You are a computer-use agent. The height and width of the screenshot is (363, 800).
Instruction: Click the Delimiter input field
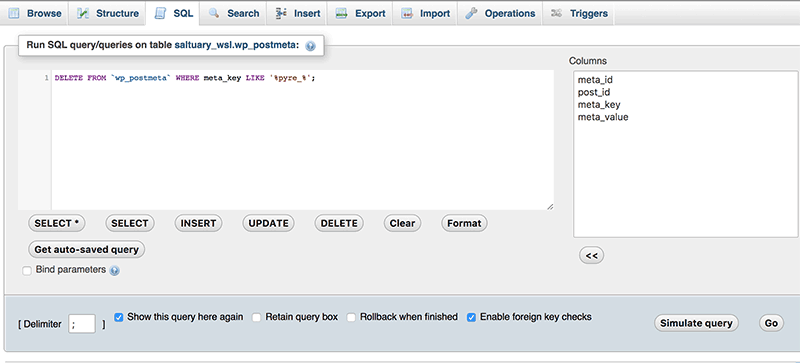[82, 324]
